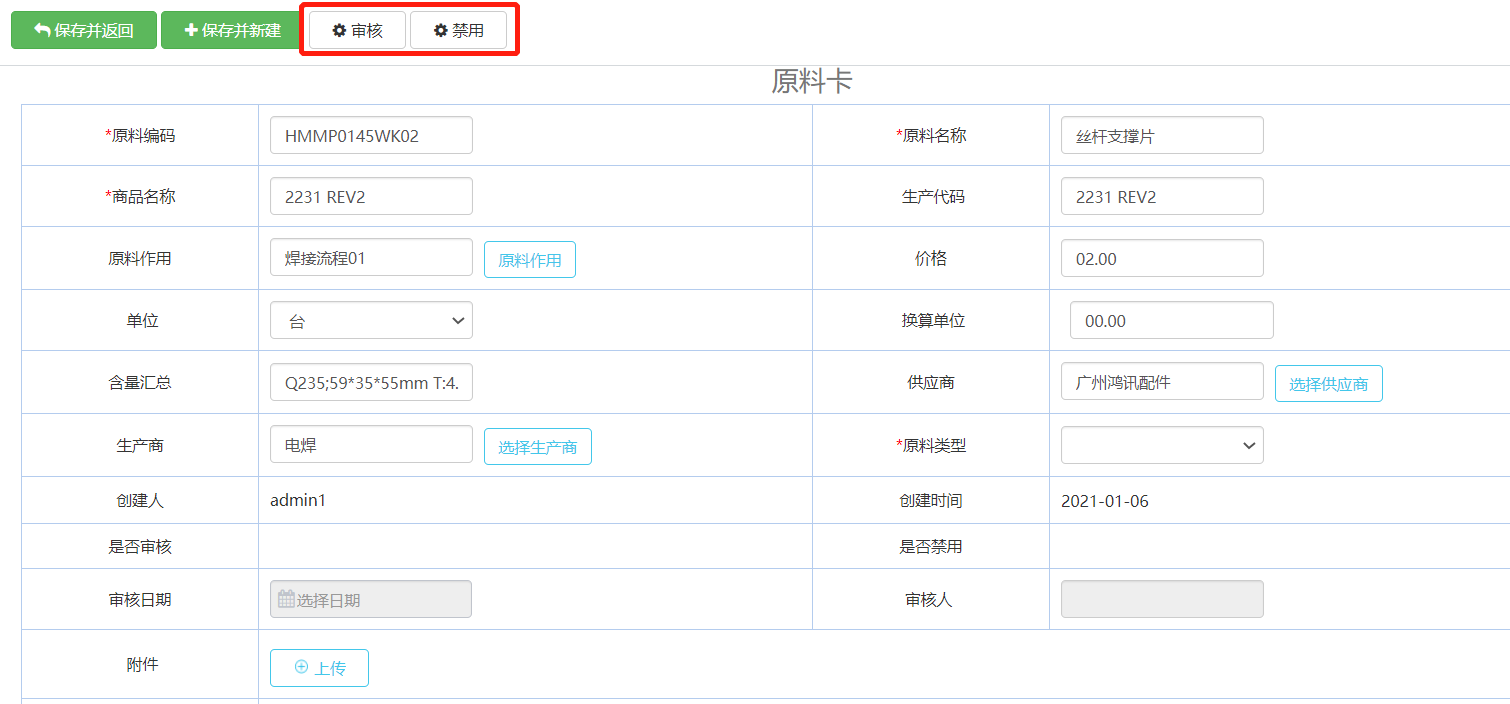Viewport: 1510px width, 704px height.
Task: Click the plus icon on 上传 button
Action: pos(302,667)
